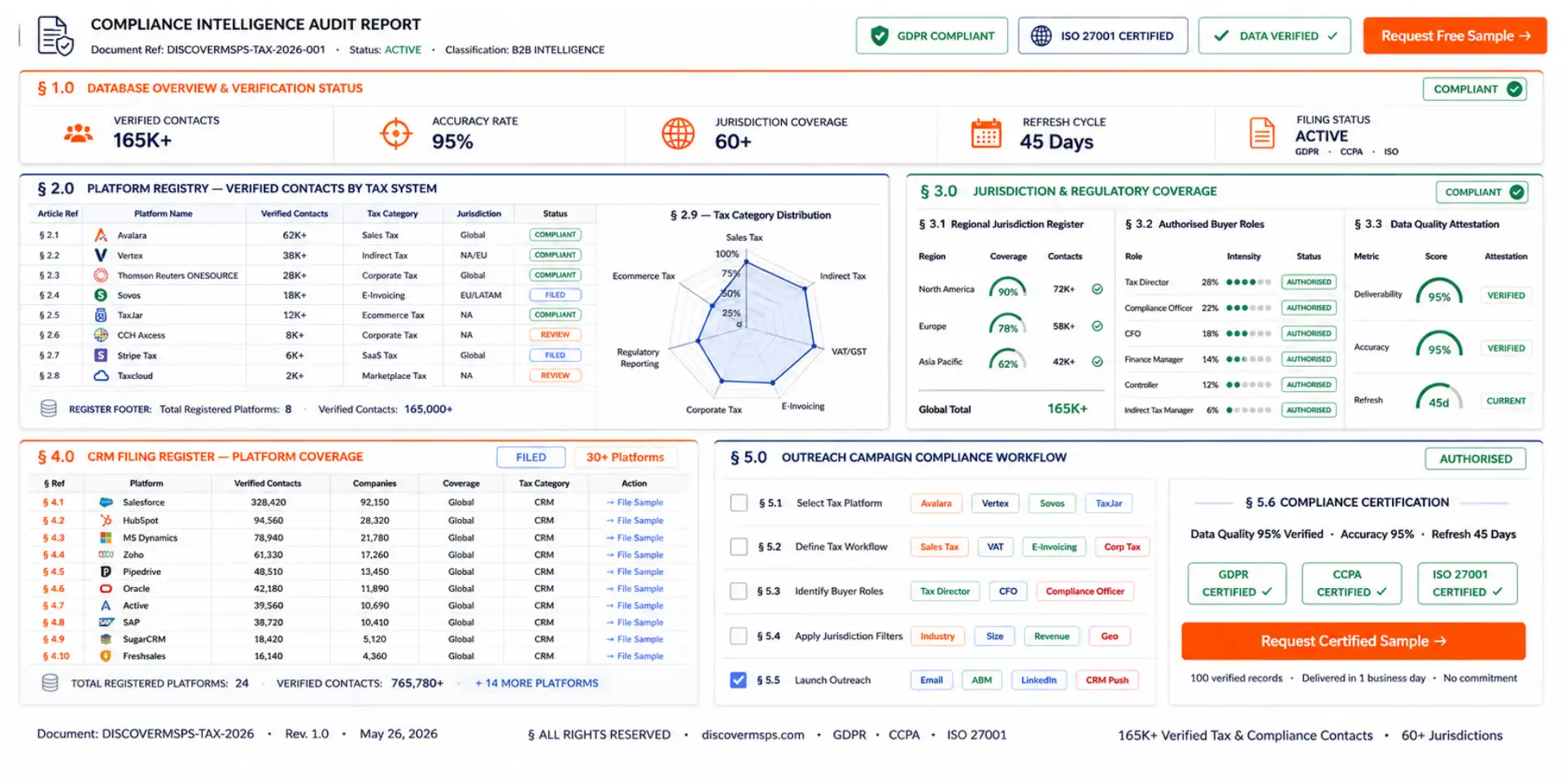Click the Accuracy Rate target icon
1562x784 pixels.
[x=396, y=133]
